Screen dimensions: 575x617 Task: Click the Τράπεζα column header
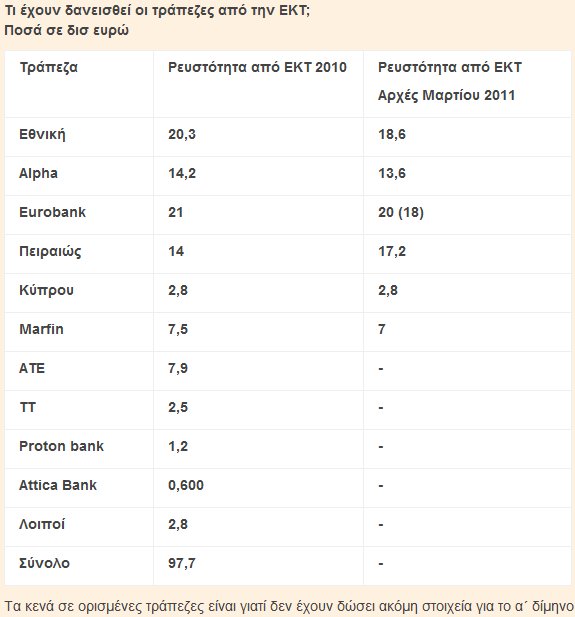tap(48, 68)
